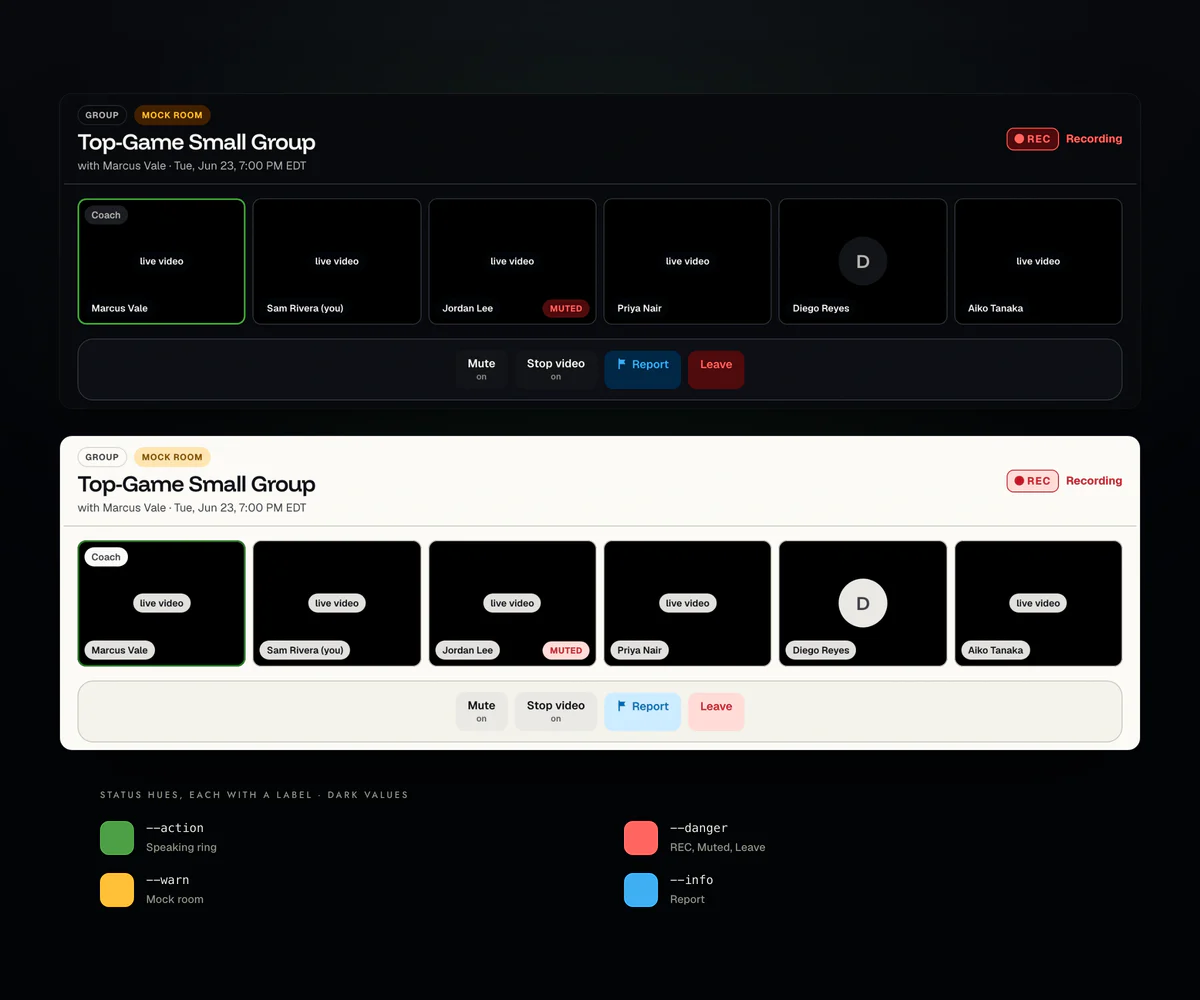1200x1000 pixels.
Task: Click the Marcus Vale name in light panel tile
Action: click(x=120, y=650)
